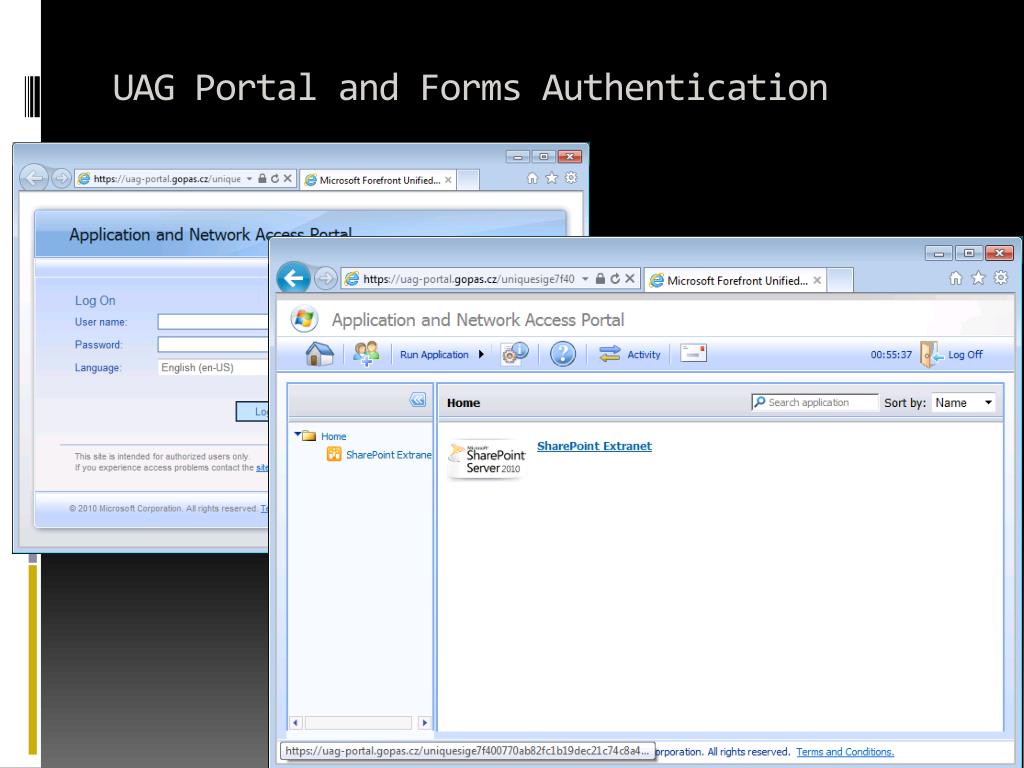
Task: Click Favorites star in back login window
Action: click(x=552, y=178)
